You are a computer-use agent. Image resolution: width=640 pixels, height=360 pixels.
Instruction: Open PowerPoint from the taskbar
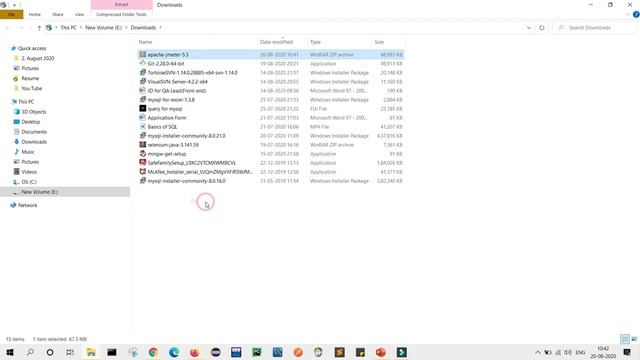coord(381,352)
